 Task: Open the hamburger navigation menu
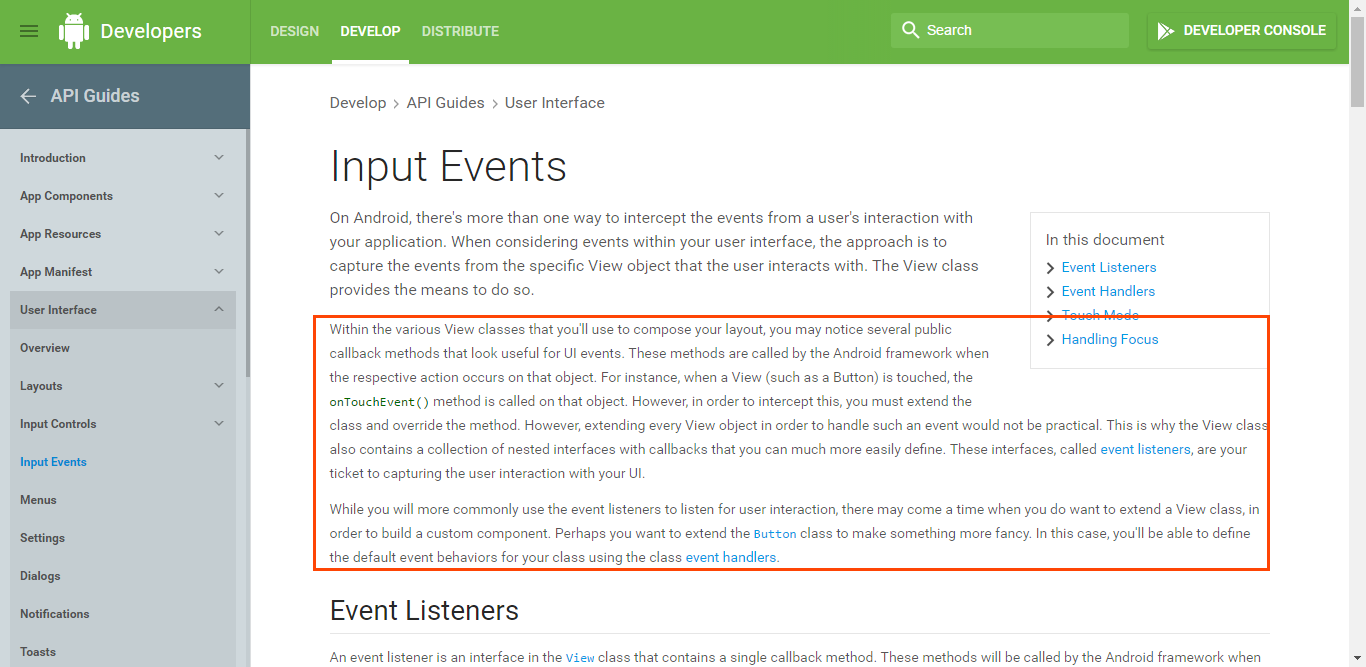[29, 31]
